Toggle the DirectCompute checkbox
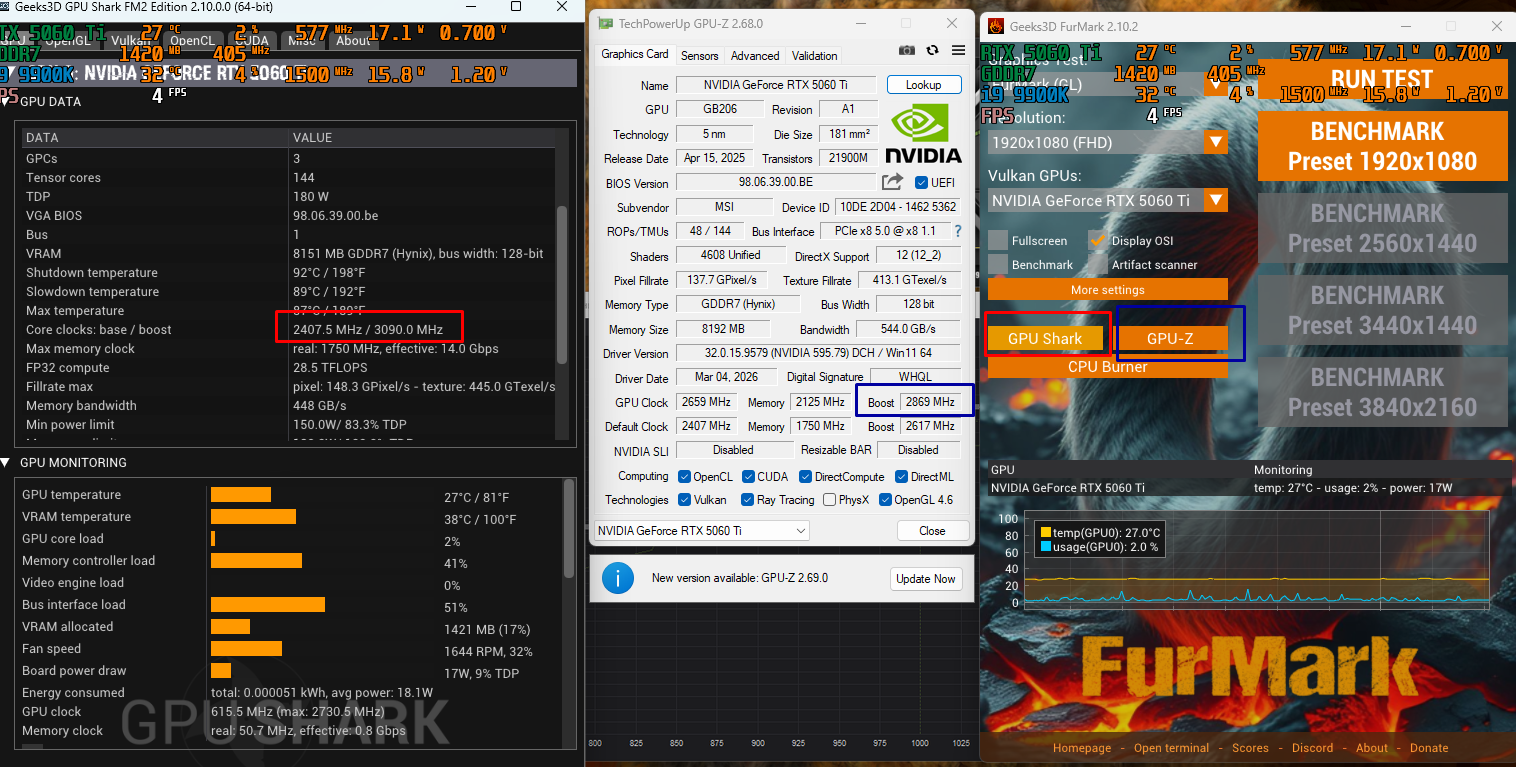The image size is (1516, 767). pyautogui.click(x=806, y=477)
